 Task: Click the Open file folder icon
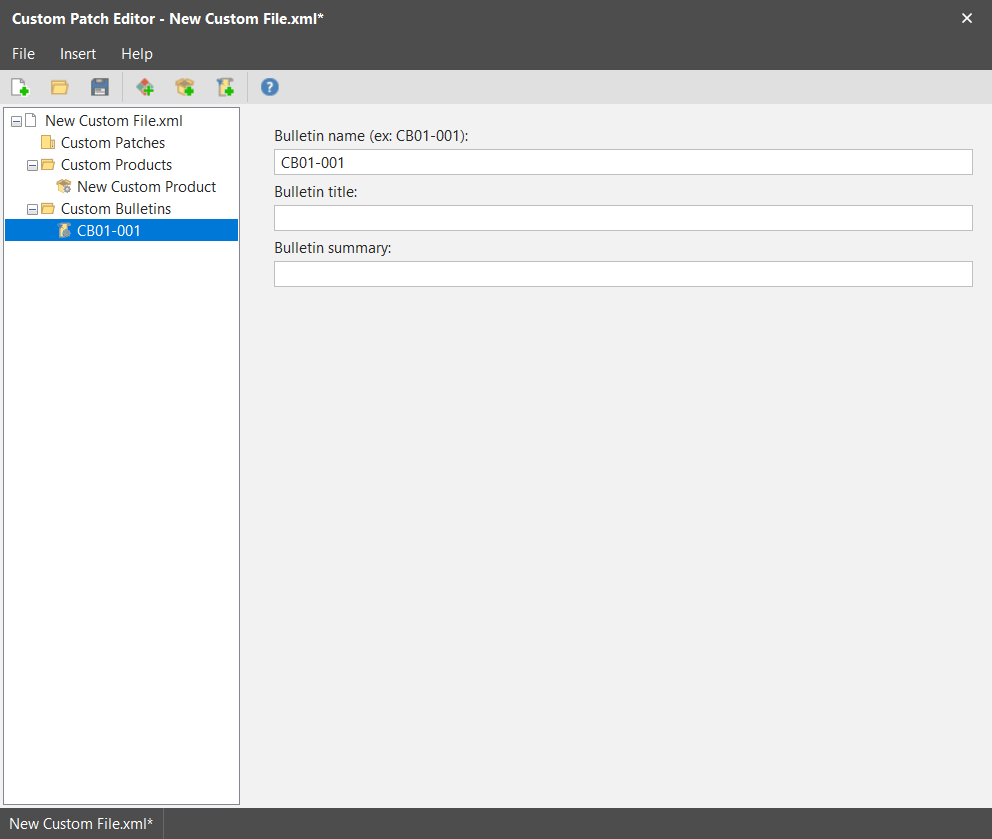(59, 87)
